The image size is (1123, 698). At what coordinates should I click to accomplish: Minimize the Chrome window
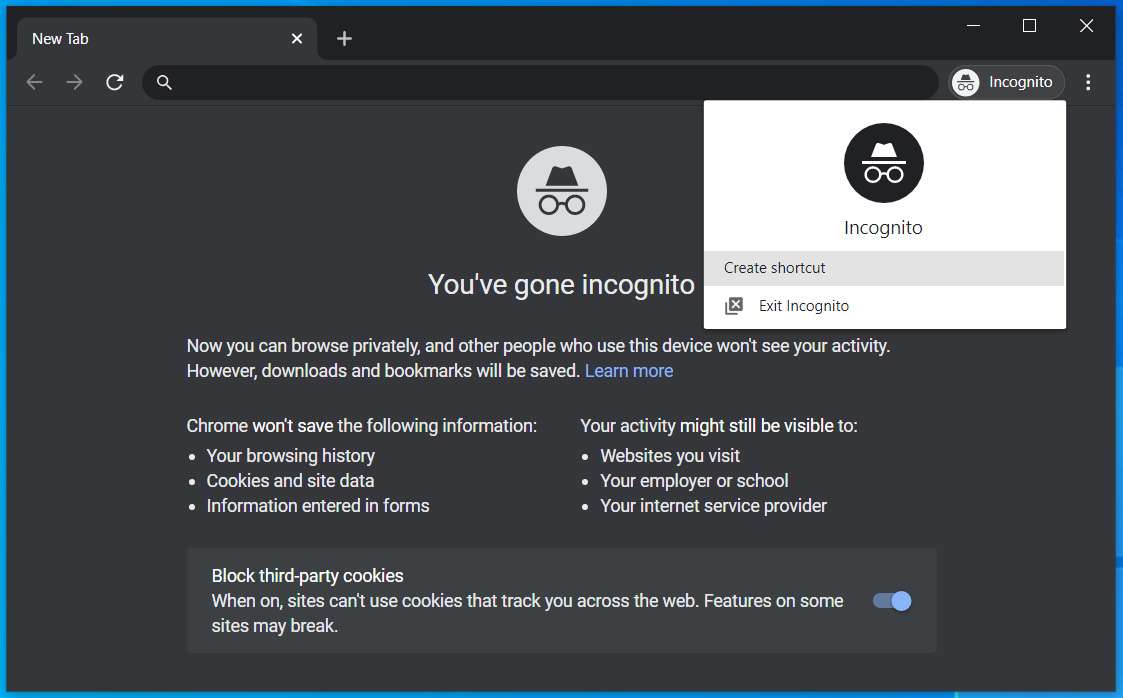[973, 26]
